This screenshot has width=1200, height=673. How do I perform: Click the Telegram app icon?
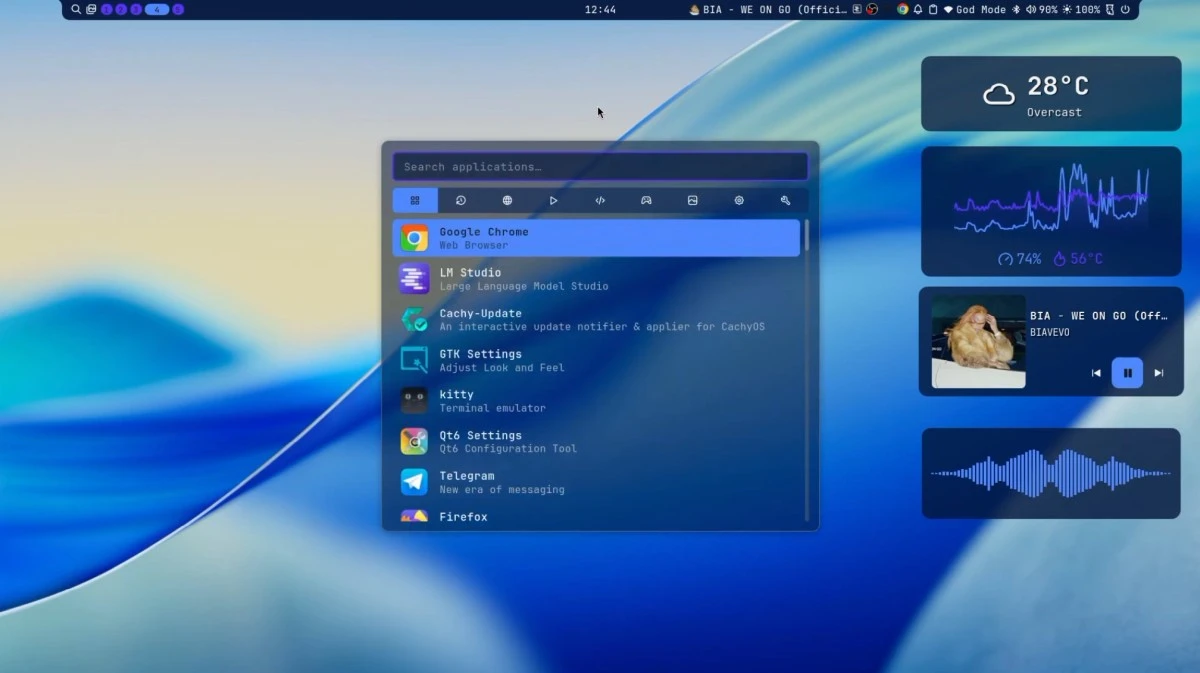pyautogui.click(x=414, y=482)
